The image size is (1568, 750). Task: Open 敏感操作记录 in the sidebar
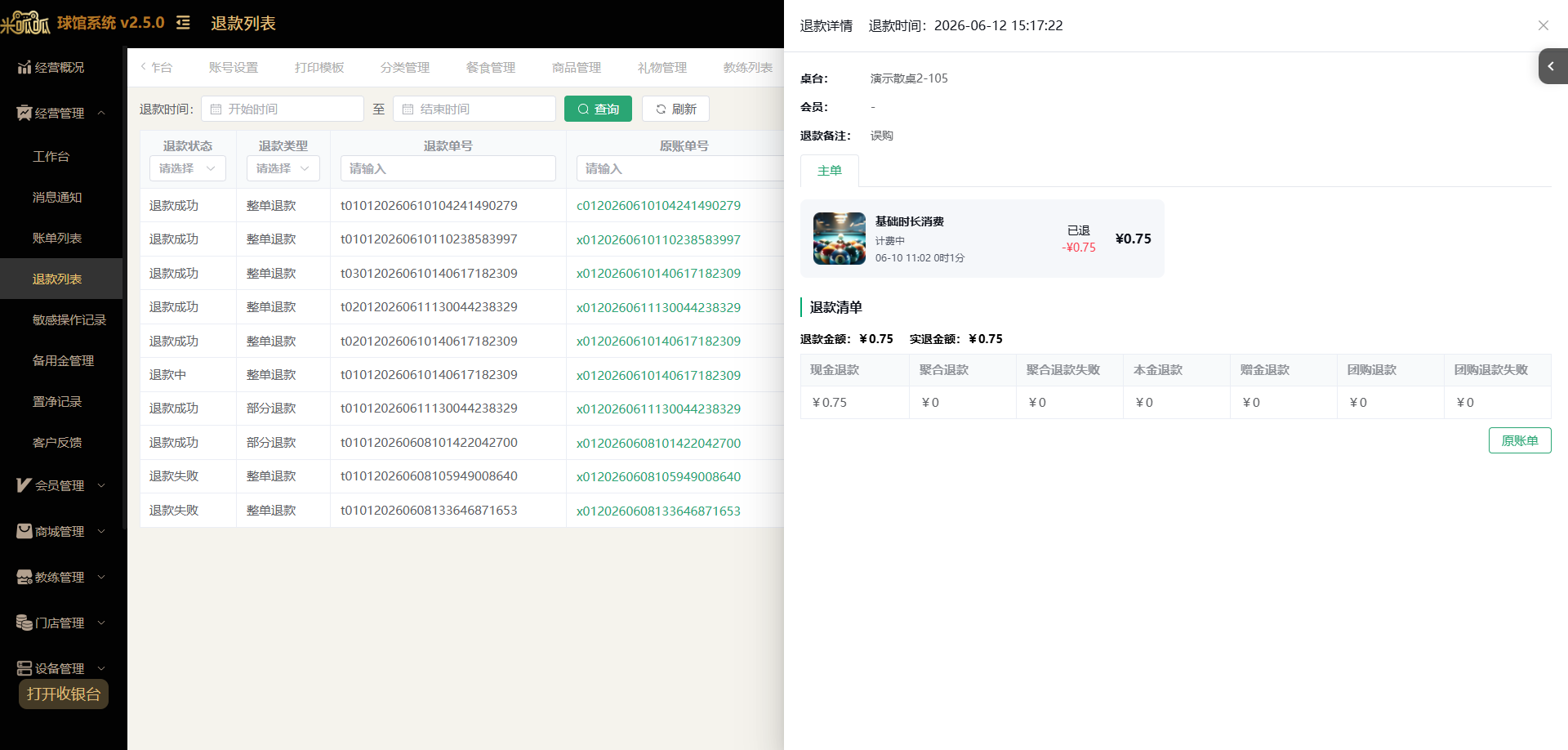click(69, 319)
